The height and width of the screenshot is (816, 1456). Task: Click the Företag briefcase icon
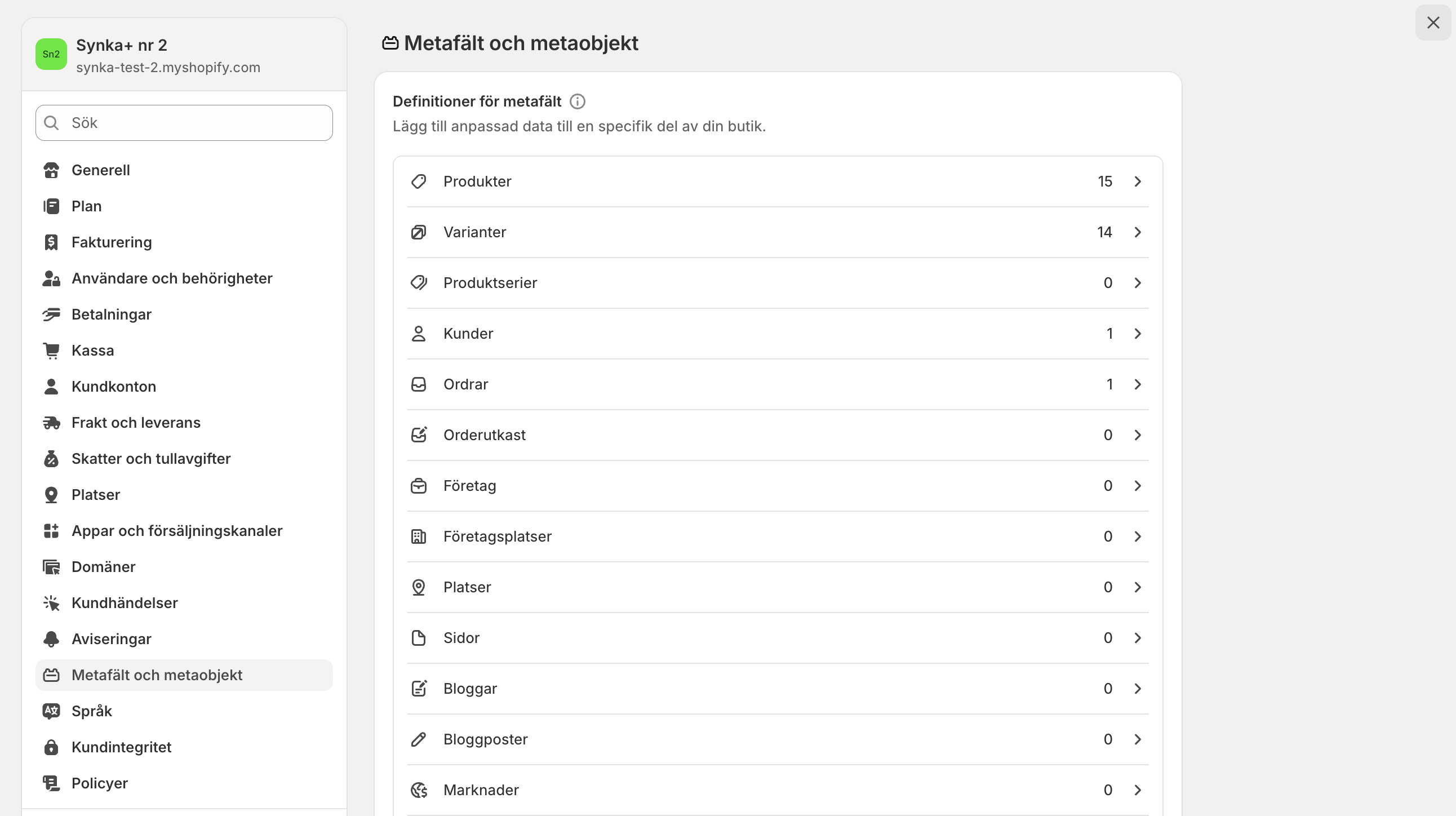point(419,486)
